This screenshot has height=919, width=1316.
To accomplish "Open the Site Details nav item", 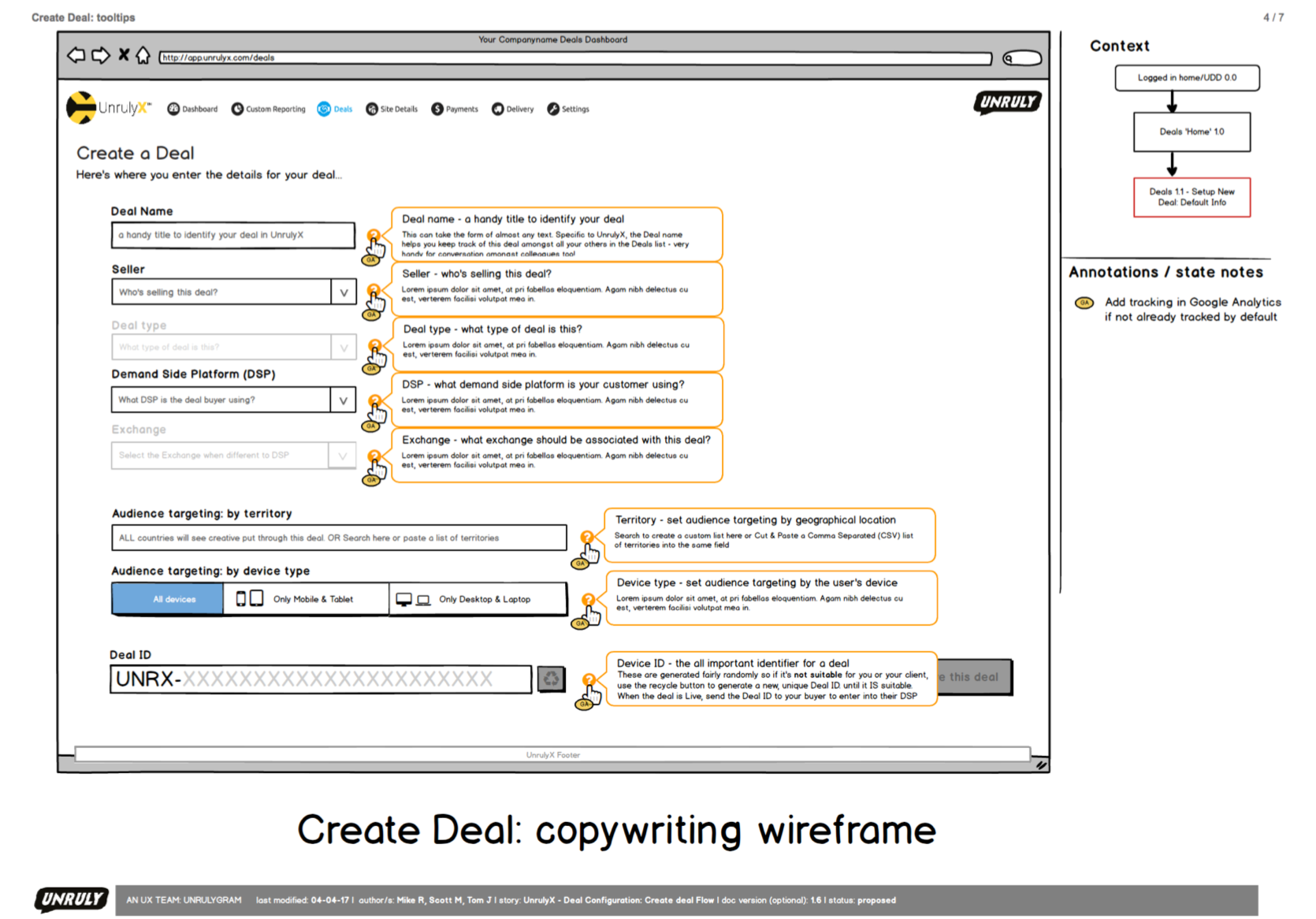I will 392,109.
